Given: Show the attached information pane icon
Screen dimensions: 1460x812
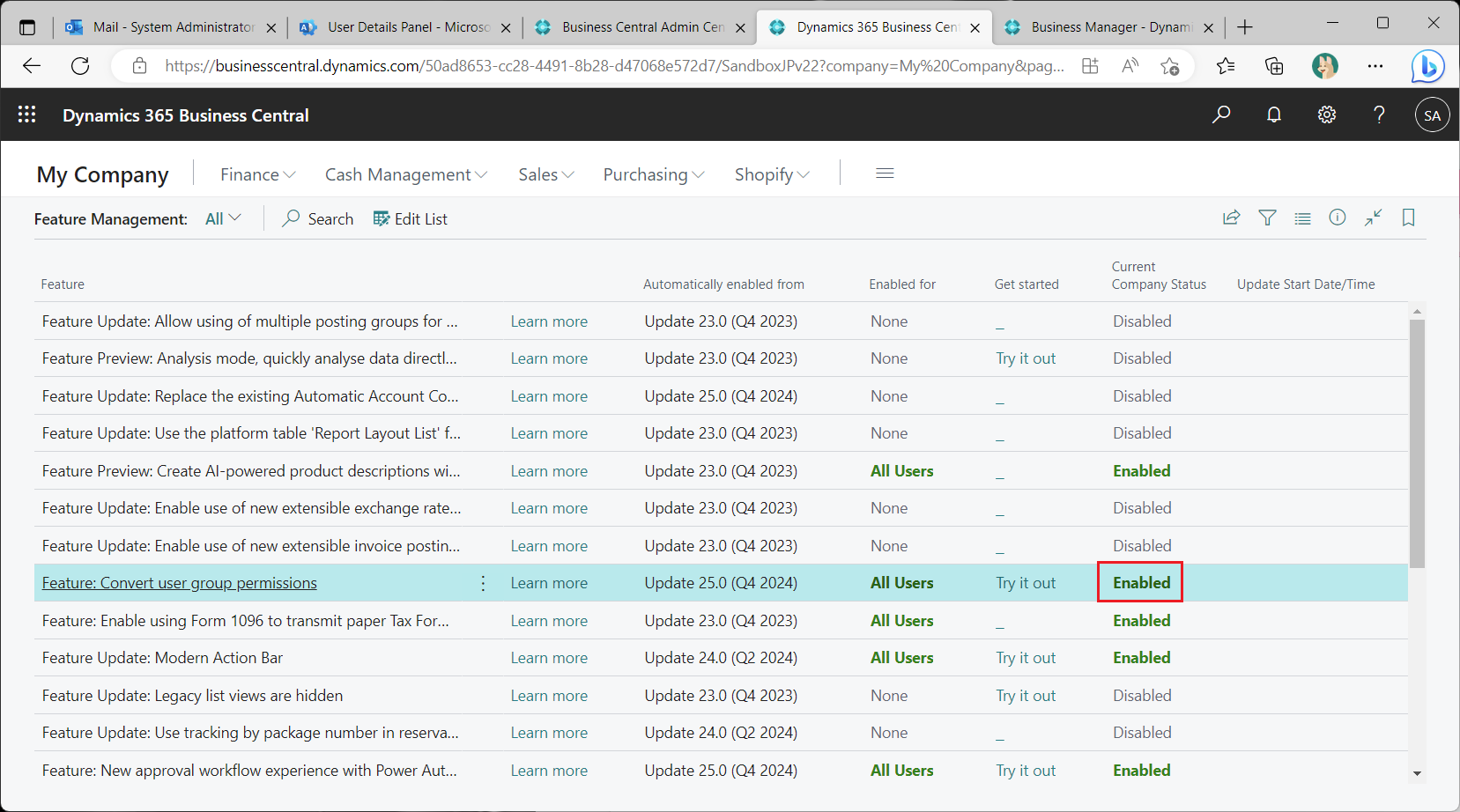Looking at the screenshot, I should click(x=1337, y=218).
